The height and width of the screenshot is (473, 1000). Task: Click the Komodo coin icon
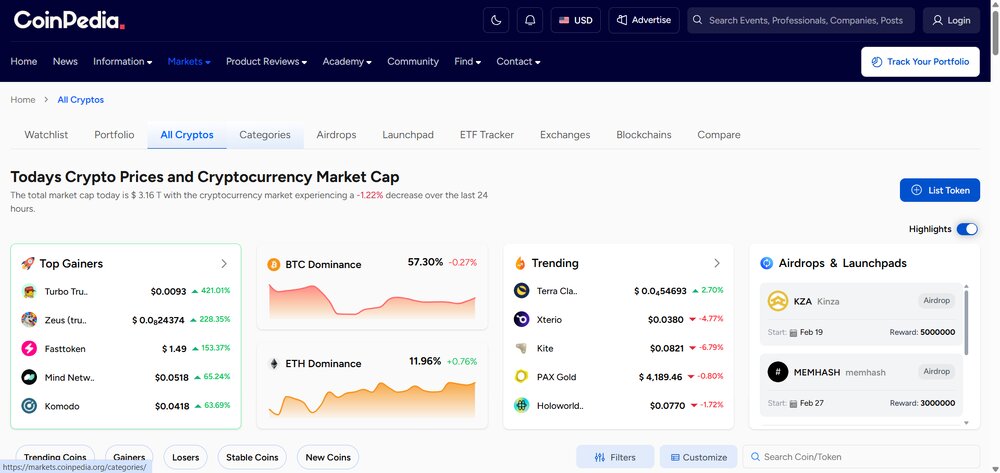(x=29, y=406)
